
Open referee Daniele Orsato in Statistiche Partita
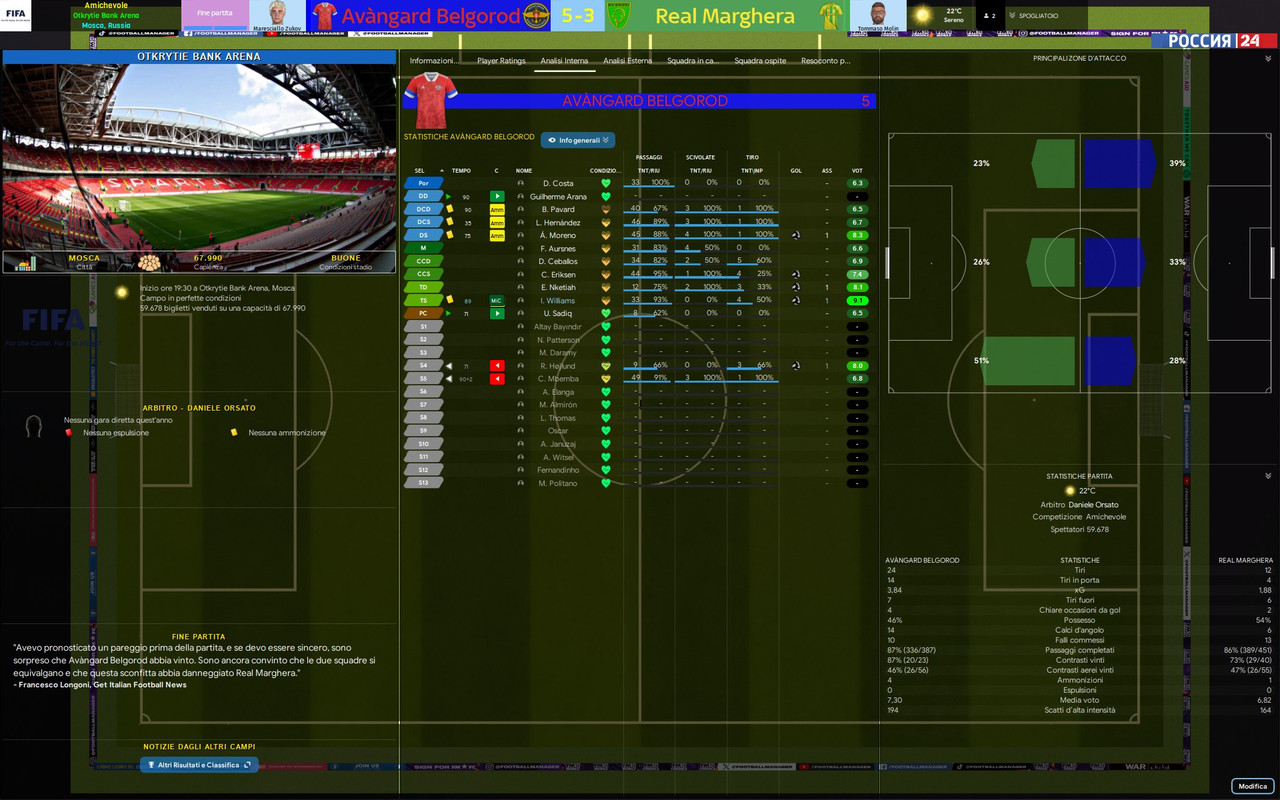1093,505
